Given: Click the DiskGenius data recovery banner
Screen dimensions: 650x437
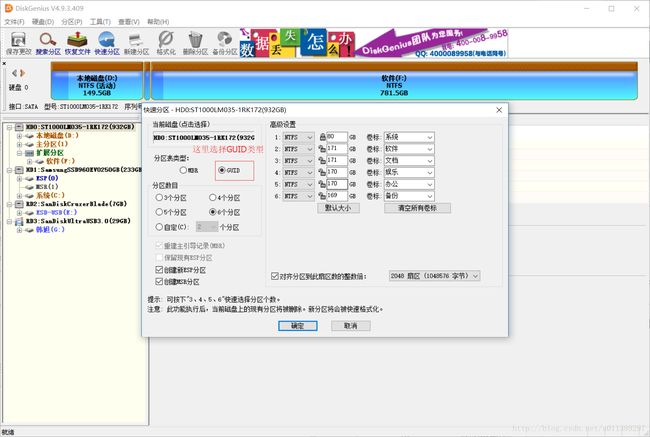Looking at the screenshot, I should click(x=374, y=43).
